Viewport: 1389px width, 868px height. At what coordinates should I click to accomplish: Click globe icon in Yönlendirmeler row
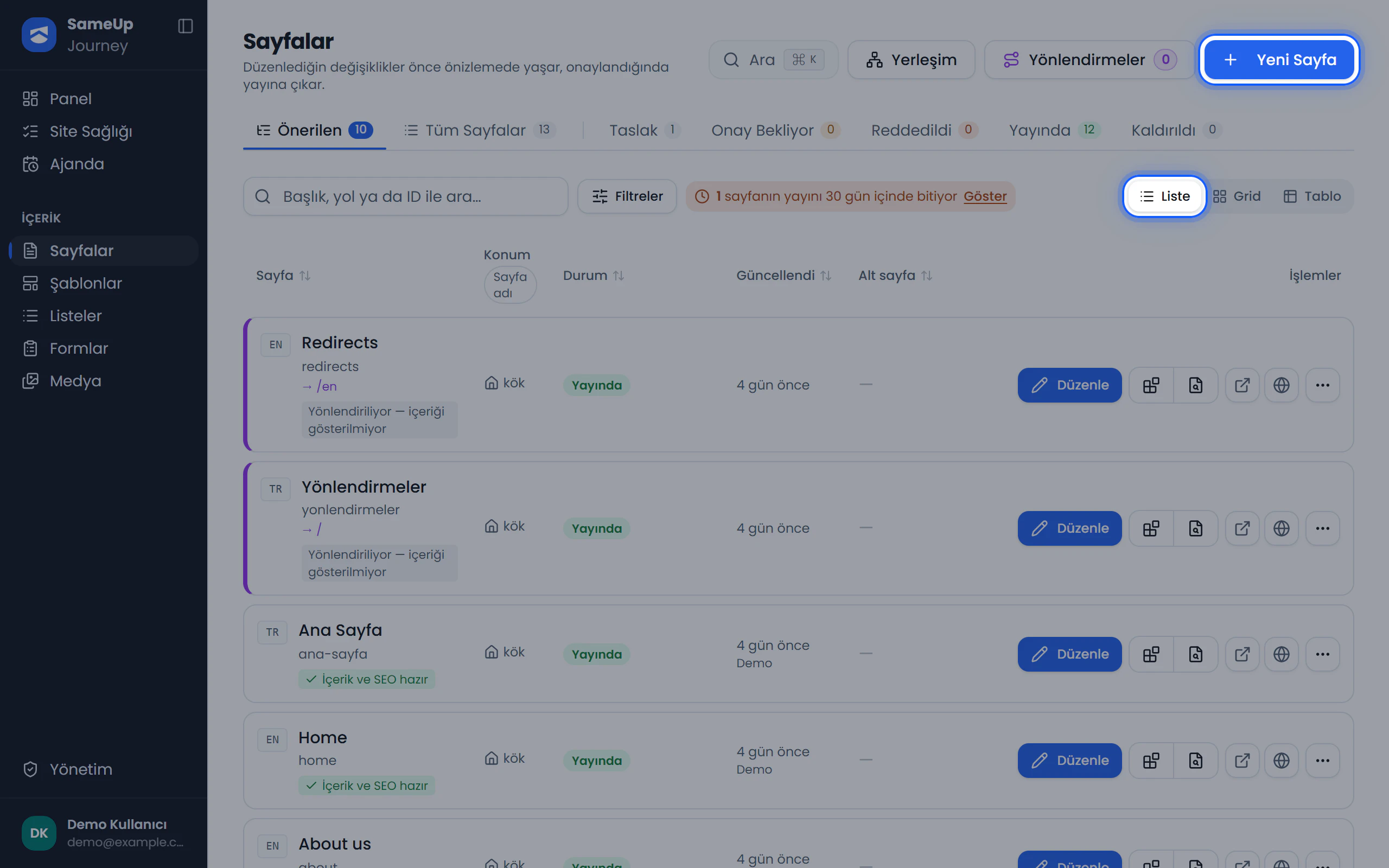(1281, 528)
